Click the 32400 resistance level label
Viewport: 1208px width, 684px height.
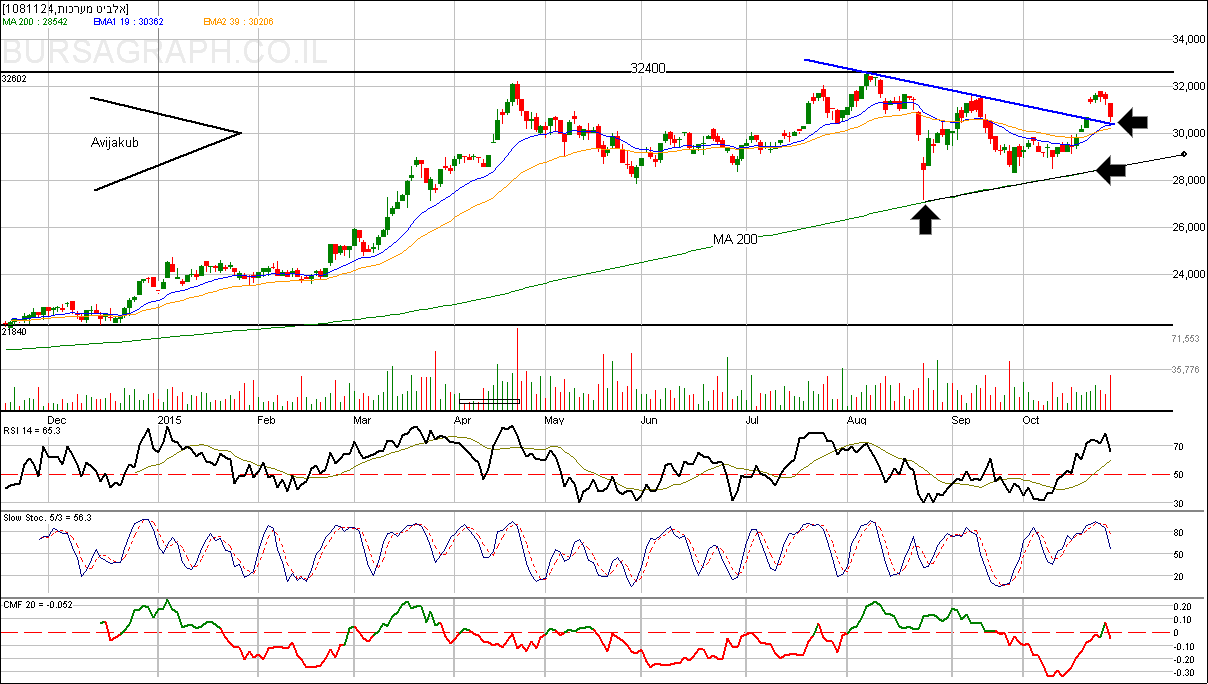tap(648, 69)
